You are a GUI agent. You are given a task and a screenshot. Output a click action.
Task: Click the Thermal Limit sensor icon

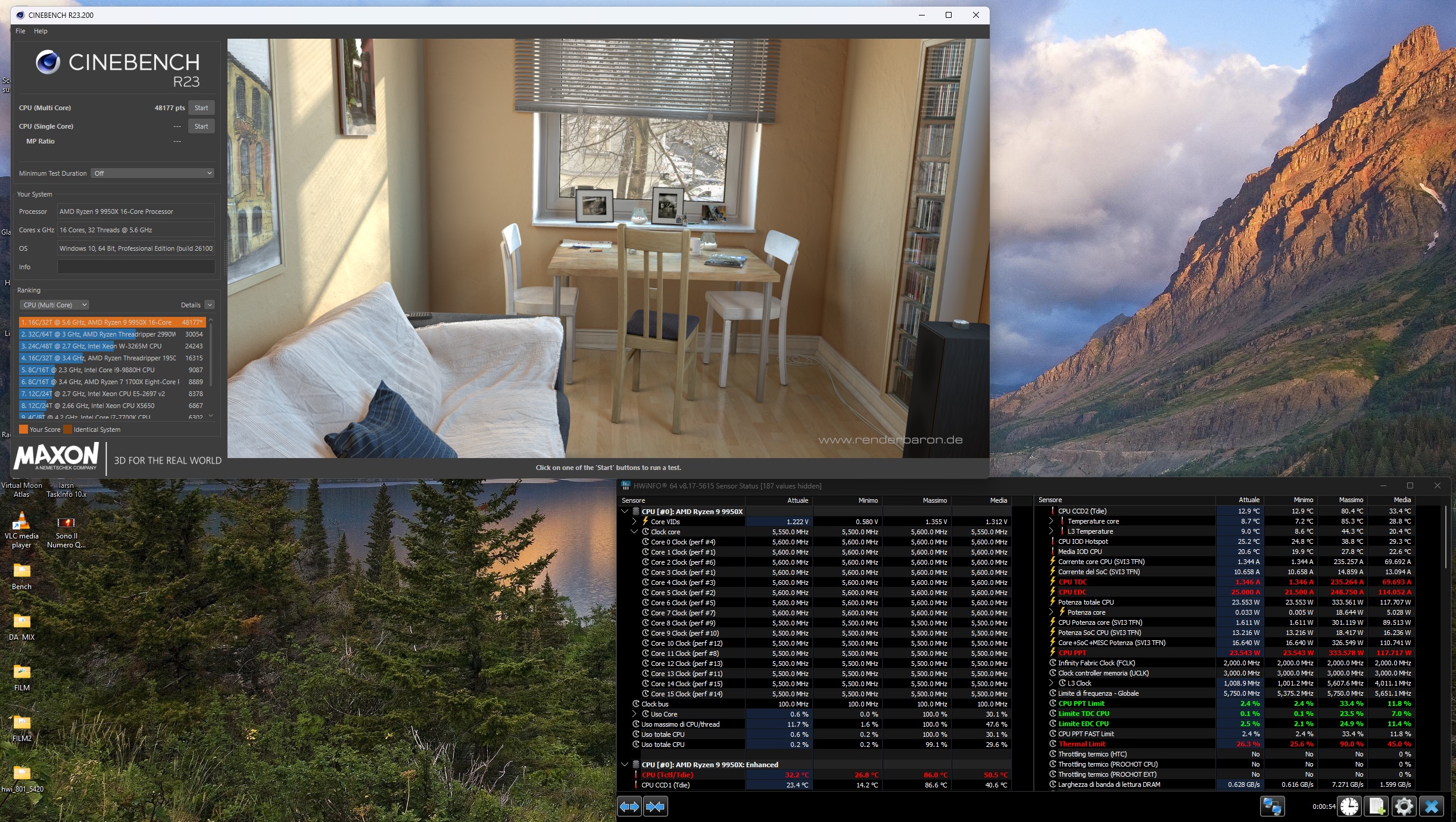point(1052,744)
